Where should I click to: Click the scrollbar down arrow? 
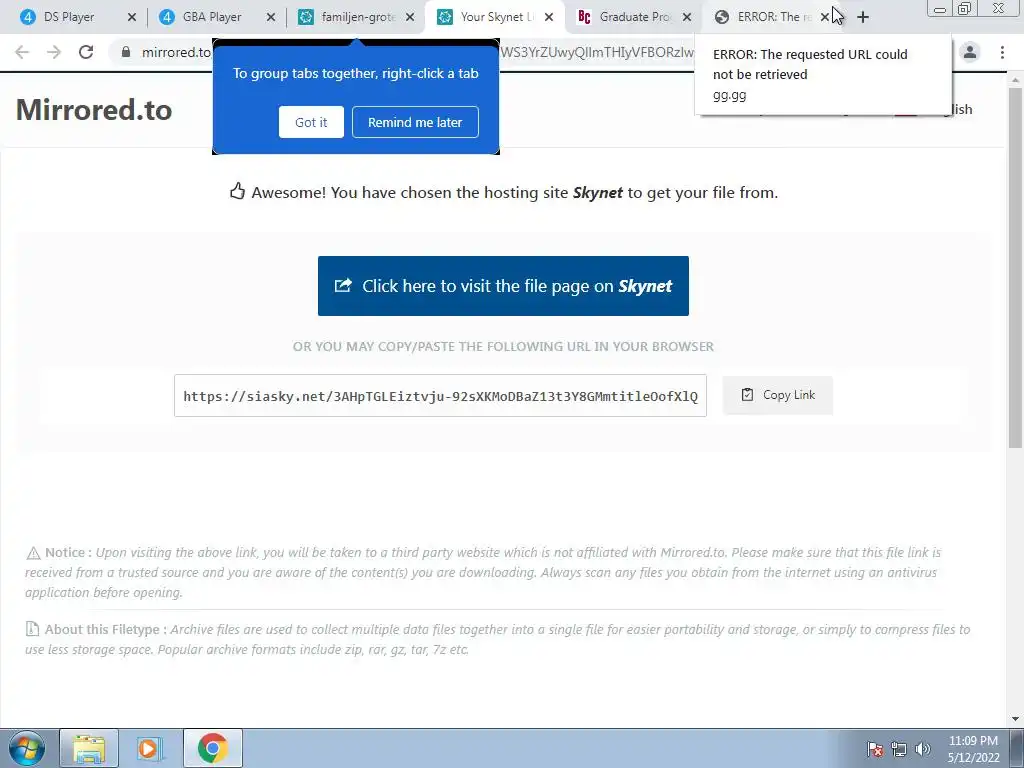pos(1015,719)
